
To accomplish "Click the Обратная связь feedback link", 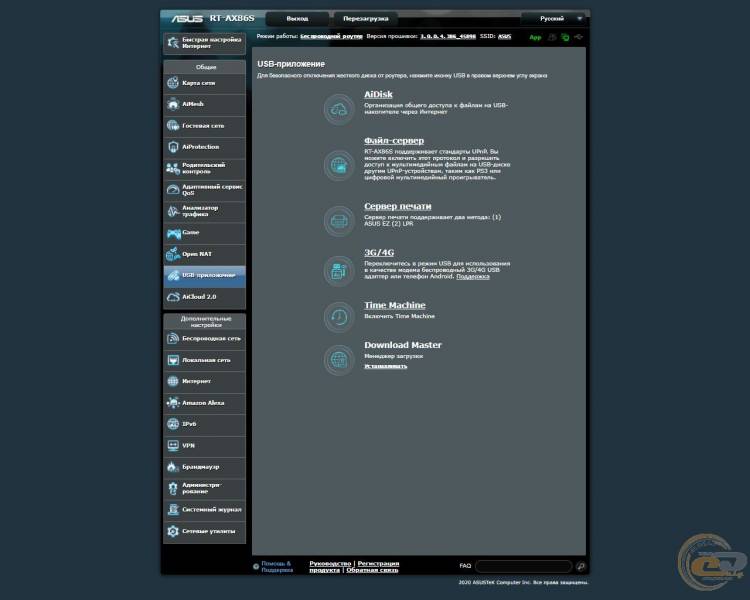I will click(372, 570).
